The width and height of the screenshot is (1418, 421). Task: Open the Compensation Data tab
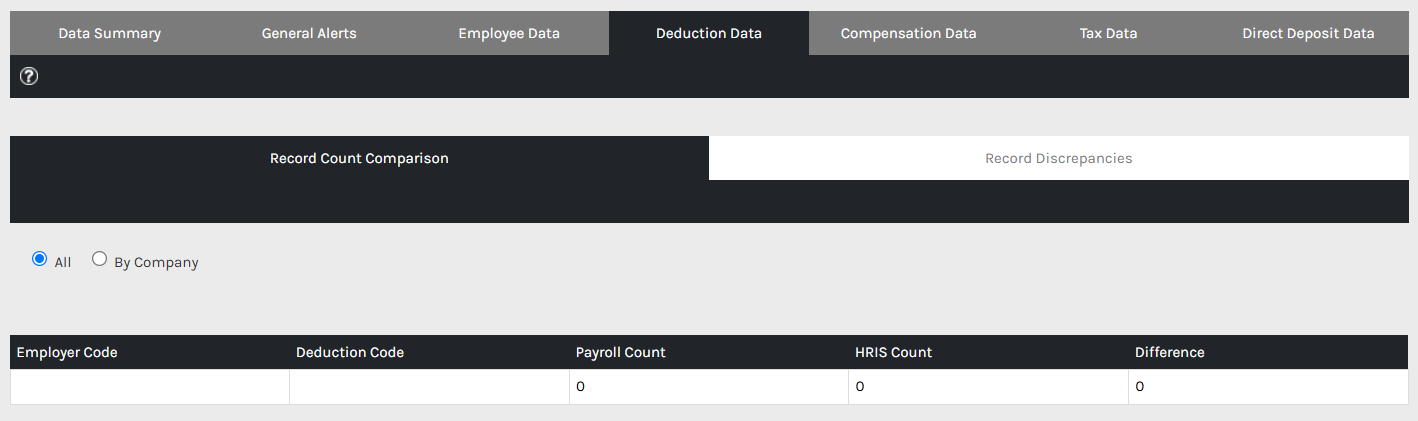(x=908, y=33)
